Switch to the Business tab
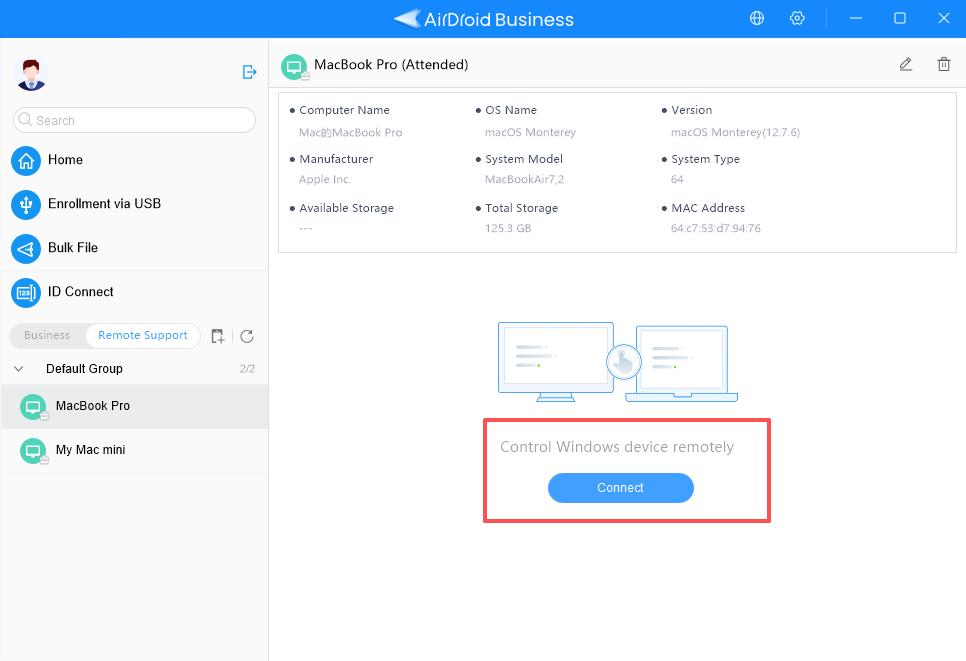 [x=47, y=335]
